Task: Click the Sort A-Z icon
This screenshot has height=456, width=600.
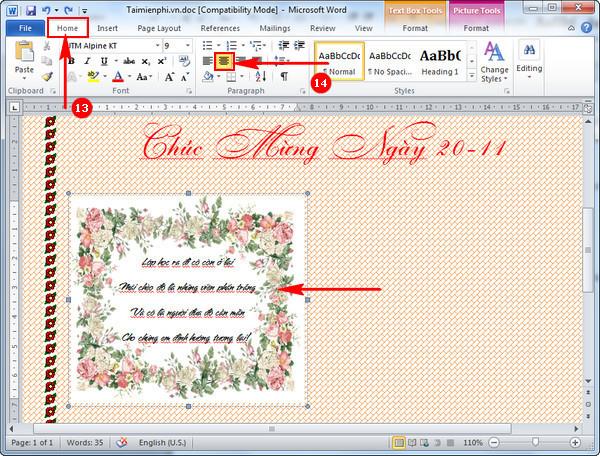Action: tap(261, 76)
